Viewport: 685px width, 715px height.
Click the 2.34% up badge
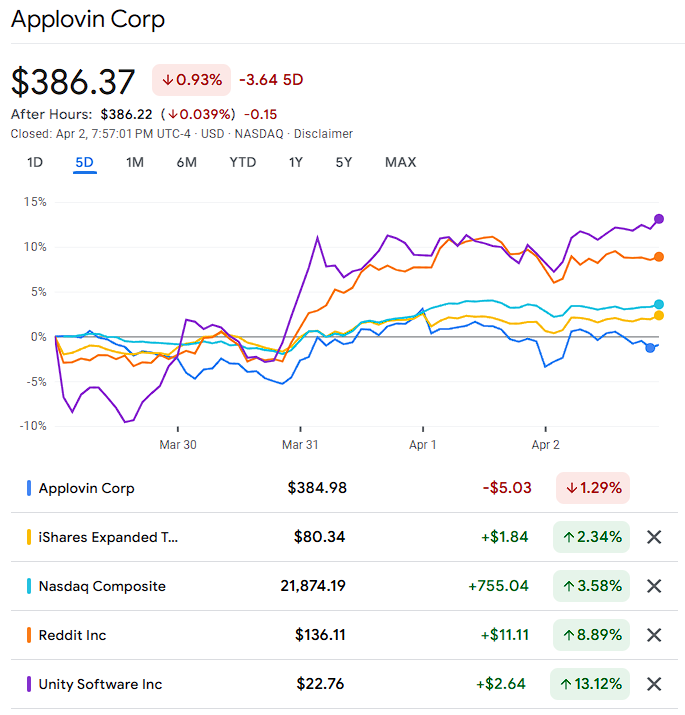tap(592, 537)
